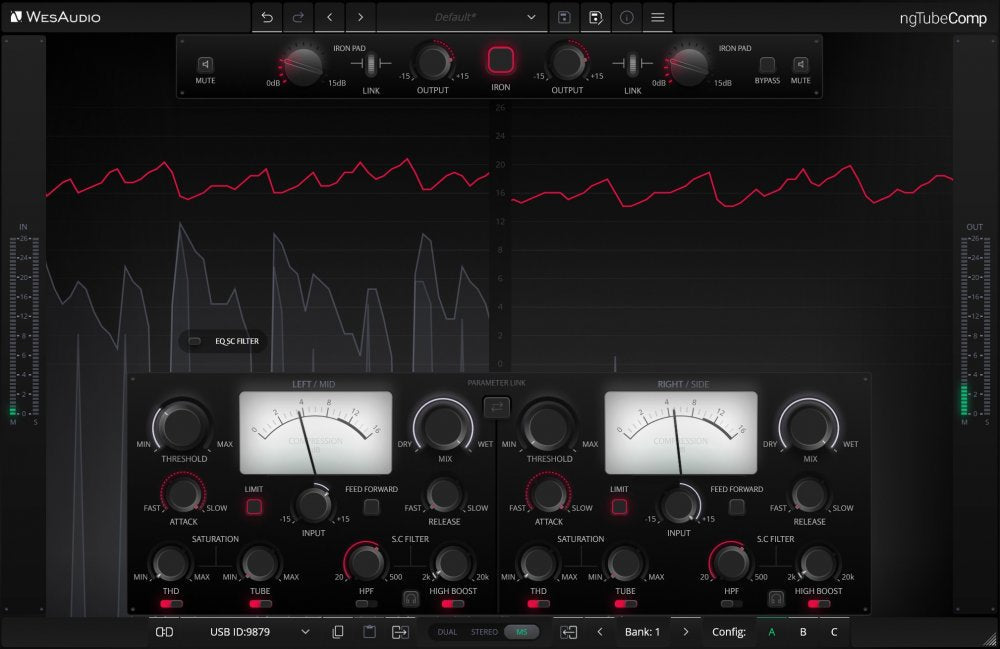Toggle the red IRON button
The image size is (1000, 649).
[x=501, y=61]
